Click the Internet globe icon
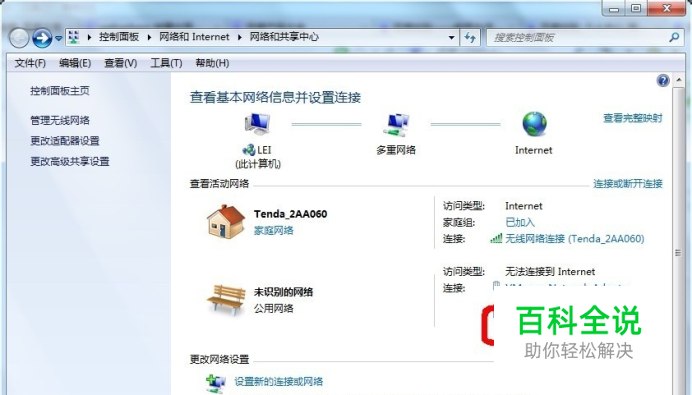692x395 pixels. pyautogui.click(x=534, y=124)
